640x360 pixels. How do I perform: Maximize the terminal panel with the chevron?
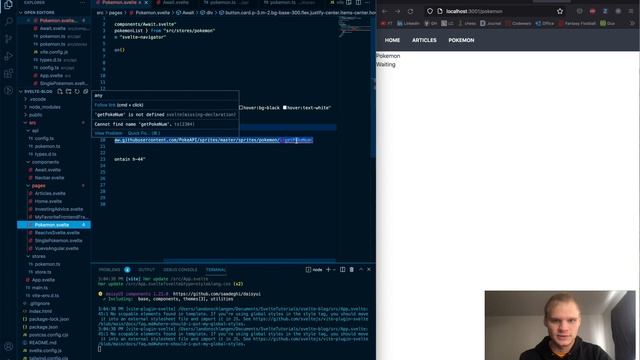point(361,269)
